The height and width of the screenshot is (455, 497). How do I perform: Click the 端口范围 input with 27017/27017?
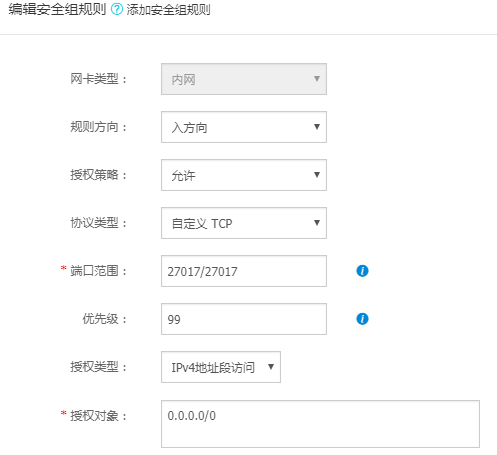pos(244,271)
